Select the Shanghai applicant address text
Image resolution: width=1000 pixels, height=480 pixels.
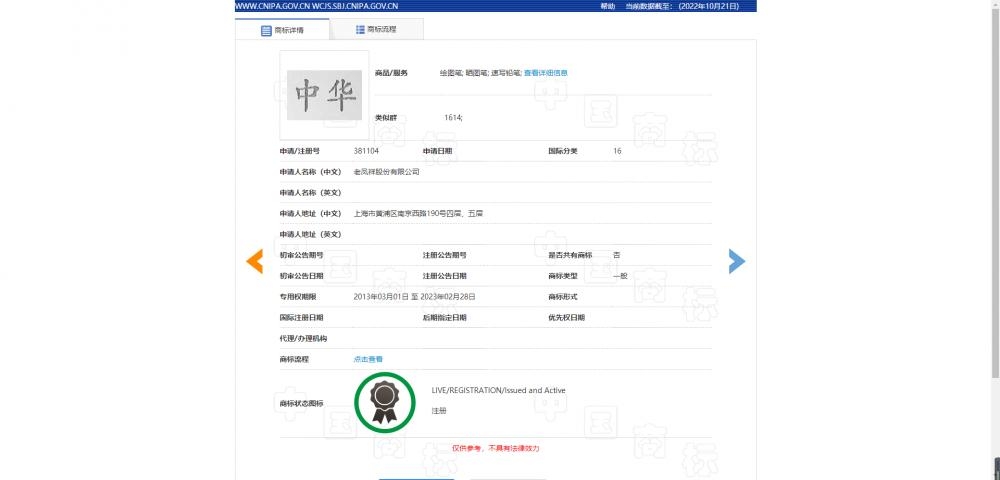point(418,214)
